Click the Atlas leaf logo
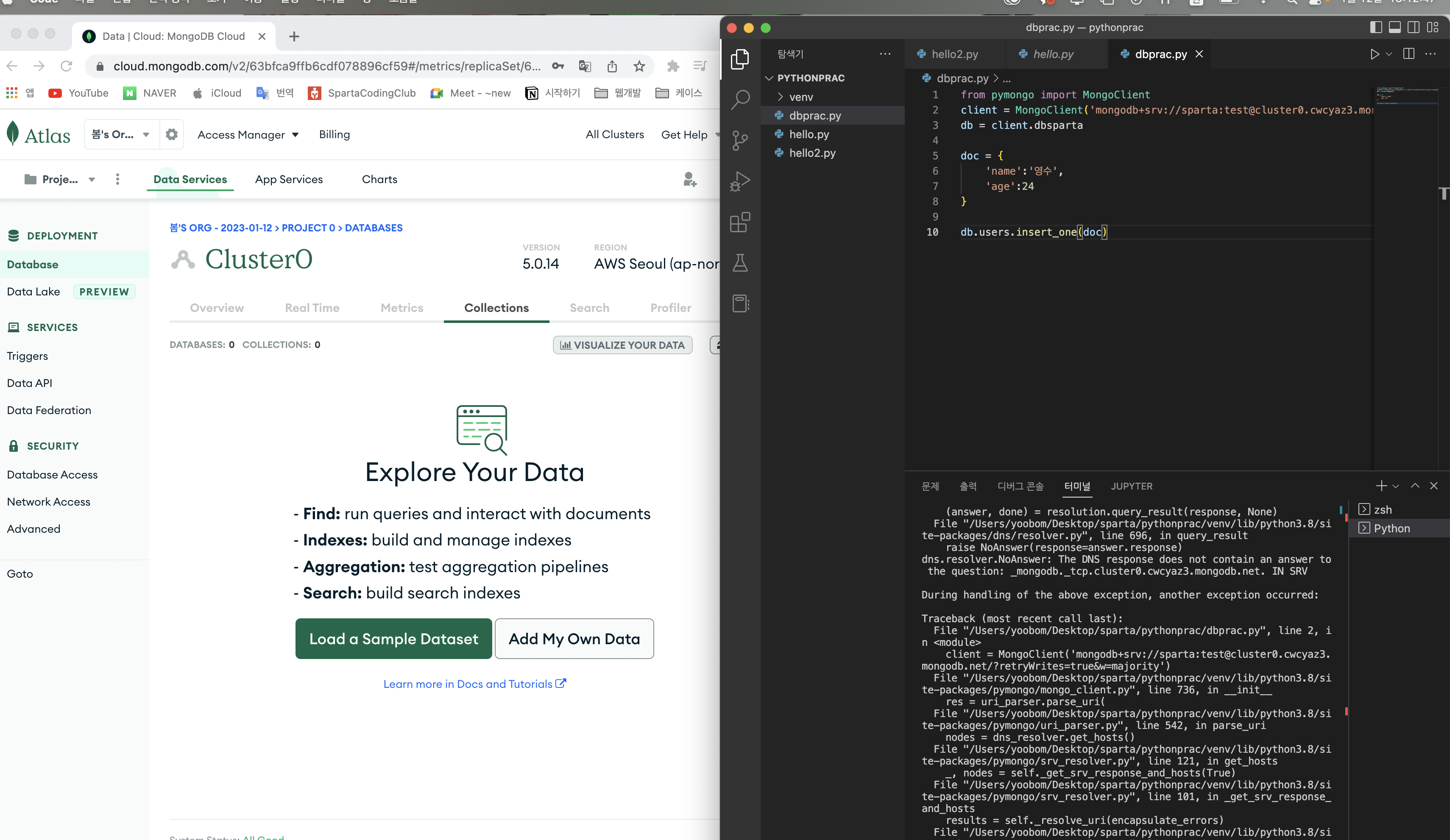 [13, 134]
